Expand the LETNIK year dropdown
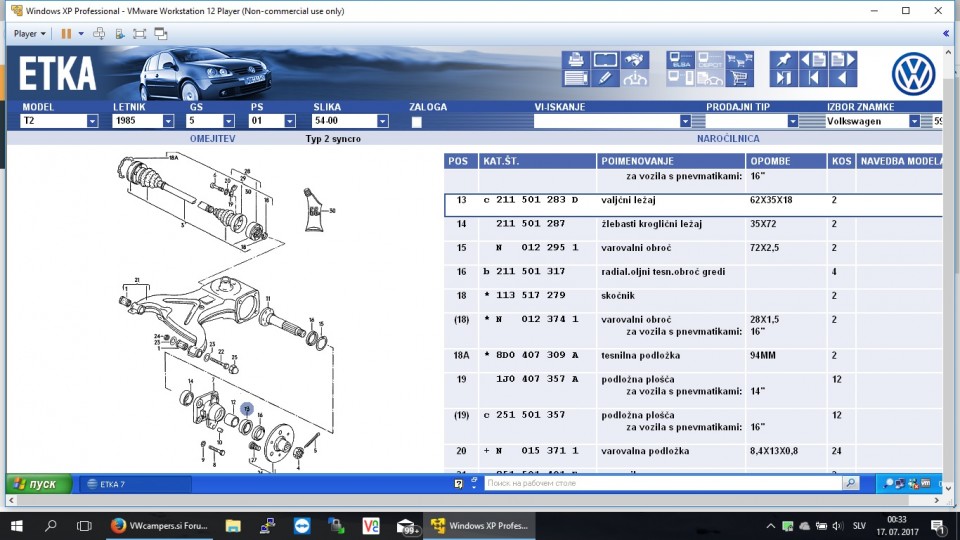The image size is (960, 540). tap(168, 121)
